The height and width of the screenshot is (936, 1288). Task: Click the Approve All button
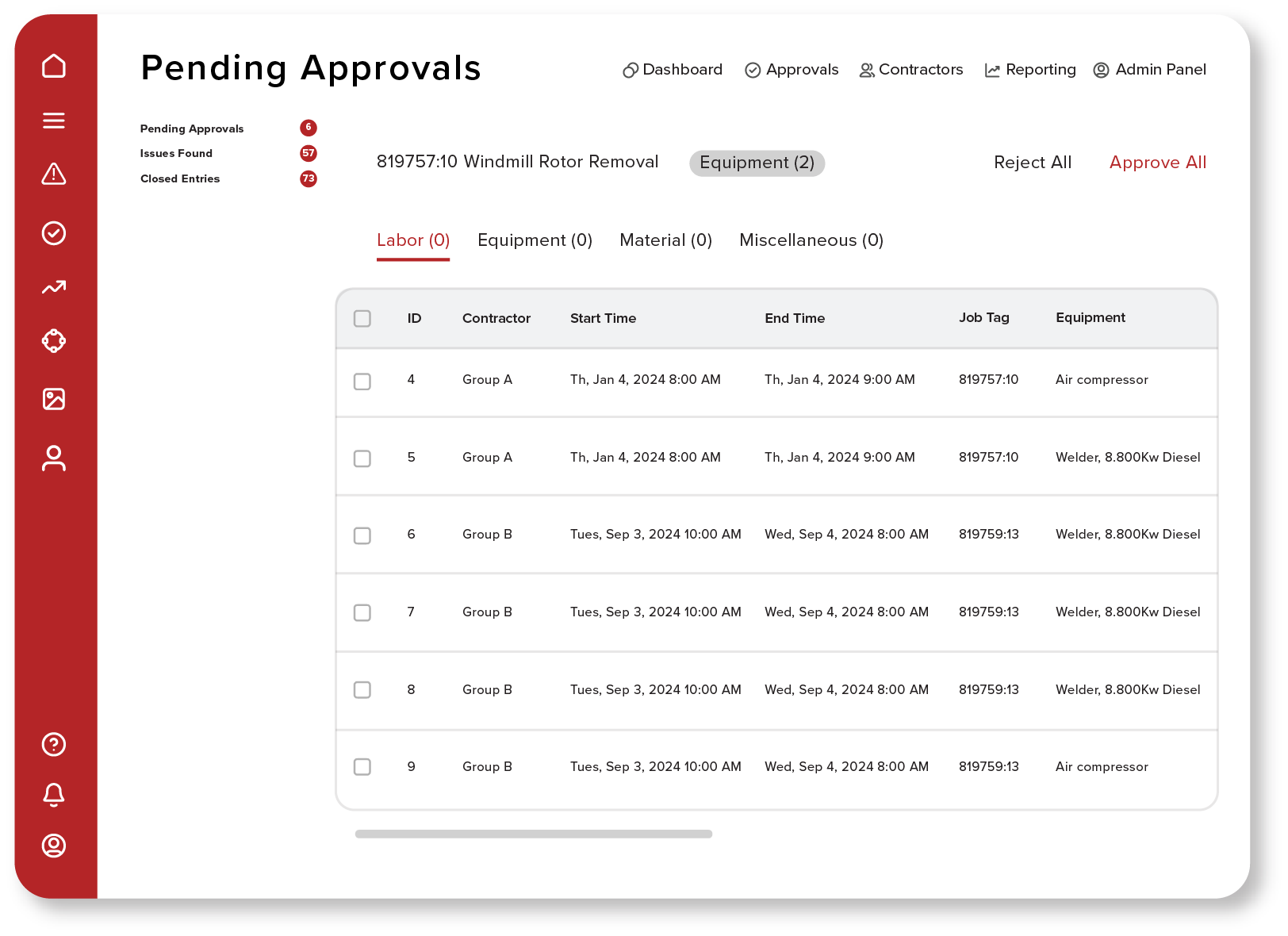point(1158,163)
